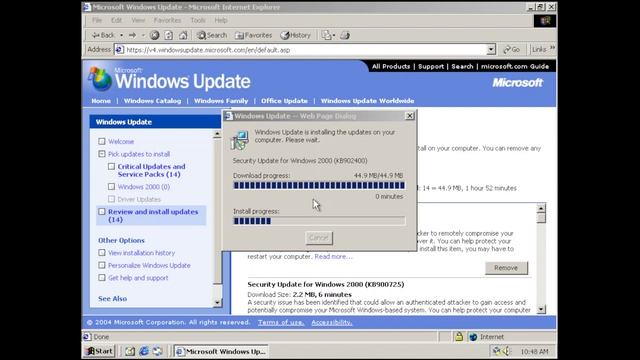Toggle the Pick updates to install box
The width and height of the screenshot is (640, 360).
tap(102, 154)
